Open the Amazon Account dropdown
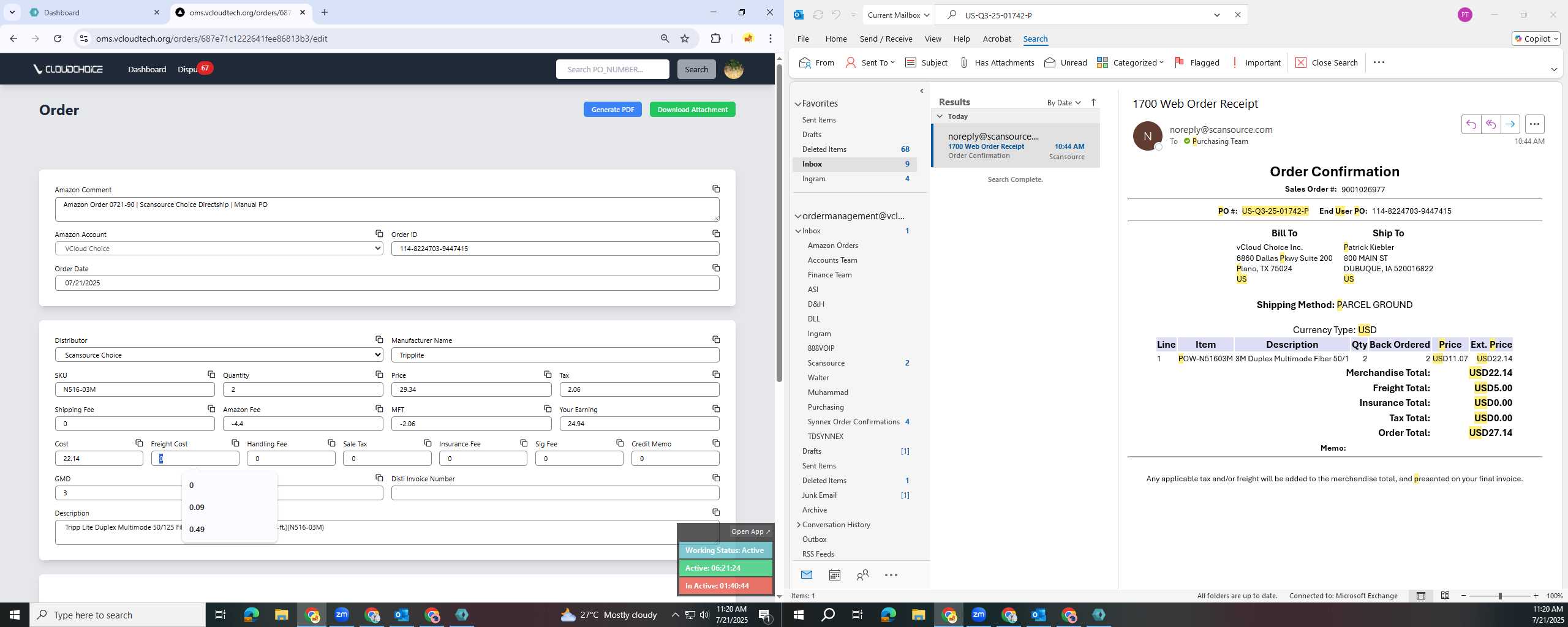Viewport: 1568px width, 627px height. (219, 249)
